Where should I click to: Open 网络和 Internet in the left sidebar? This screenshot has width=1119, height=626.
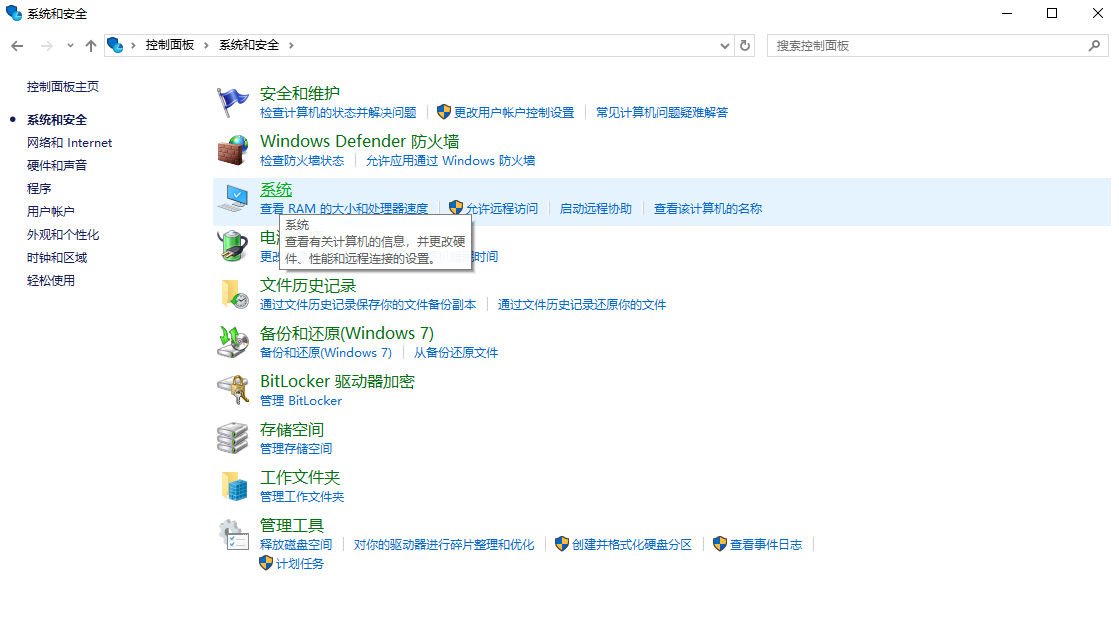coord(69,143)
